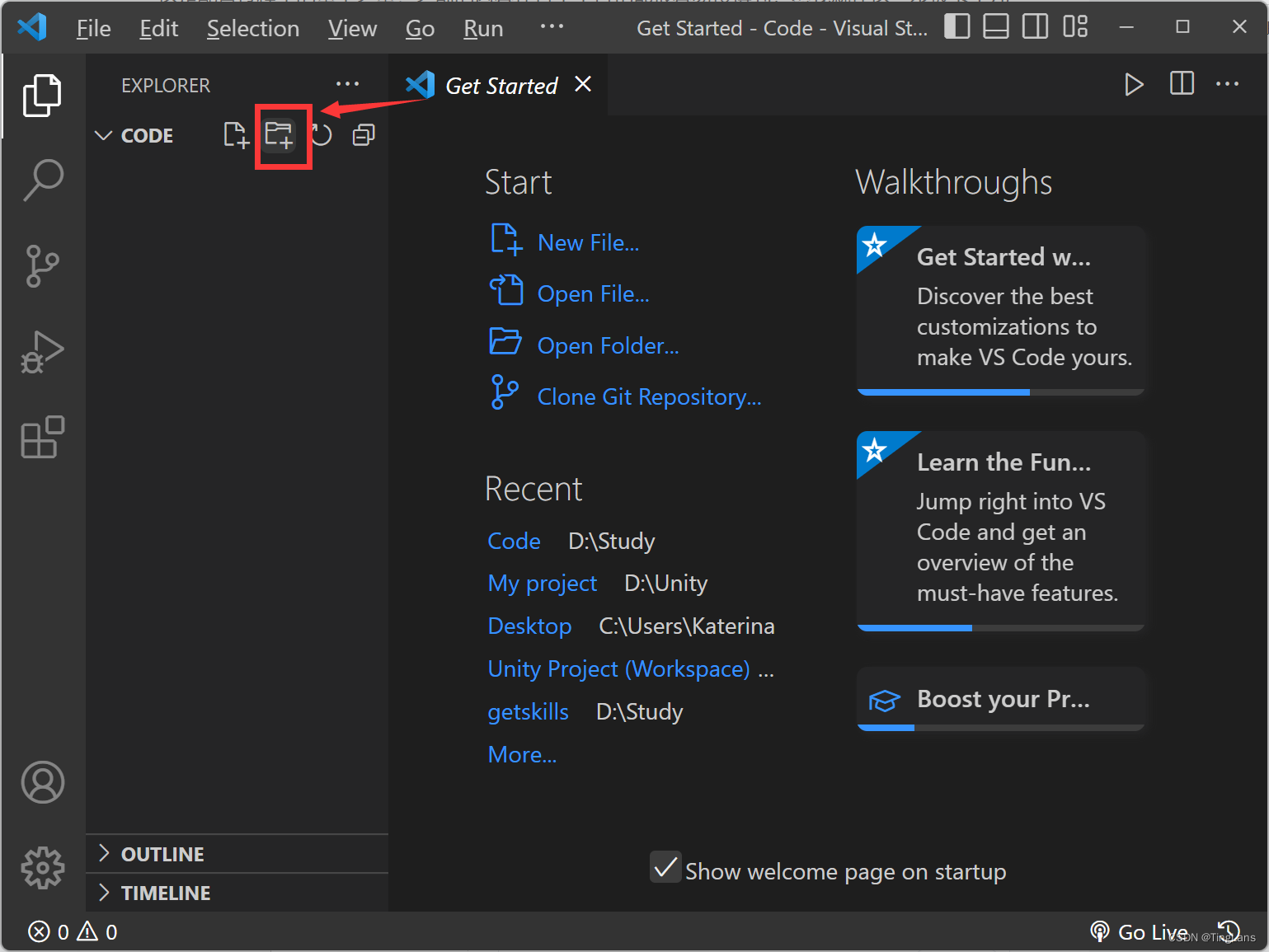Uncheck Show welcome page on startup
Viewport: 1269px width, 952px height.
665,867
